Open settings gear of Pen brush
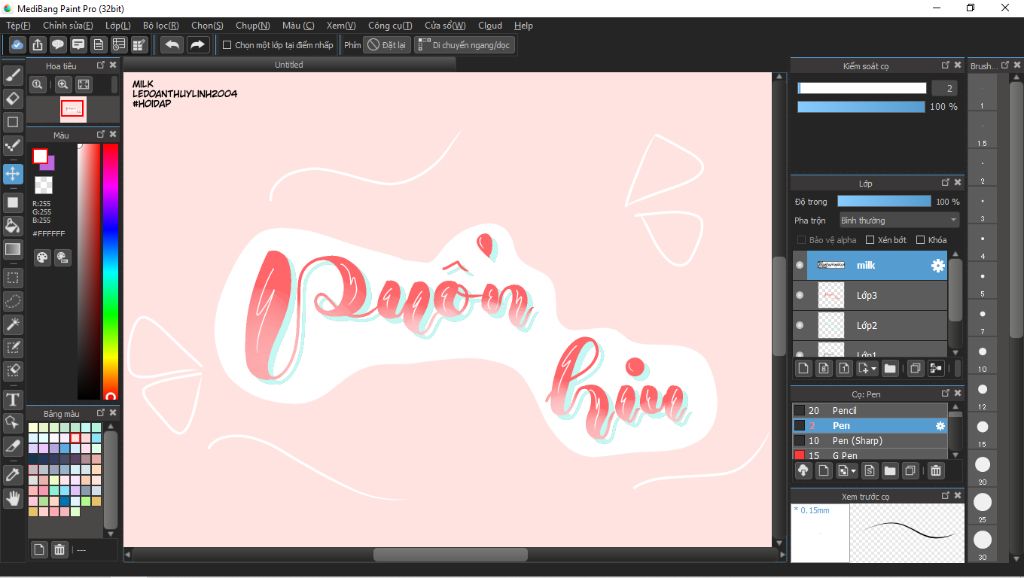1024x578 pixels. pyautogui.click(x=940, y=426)
